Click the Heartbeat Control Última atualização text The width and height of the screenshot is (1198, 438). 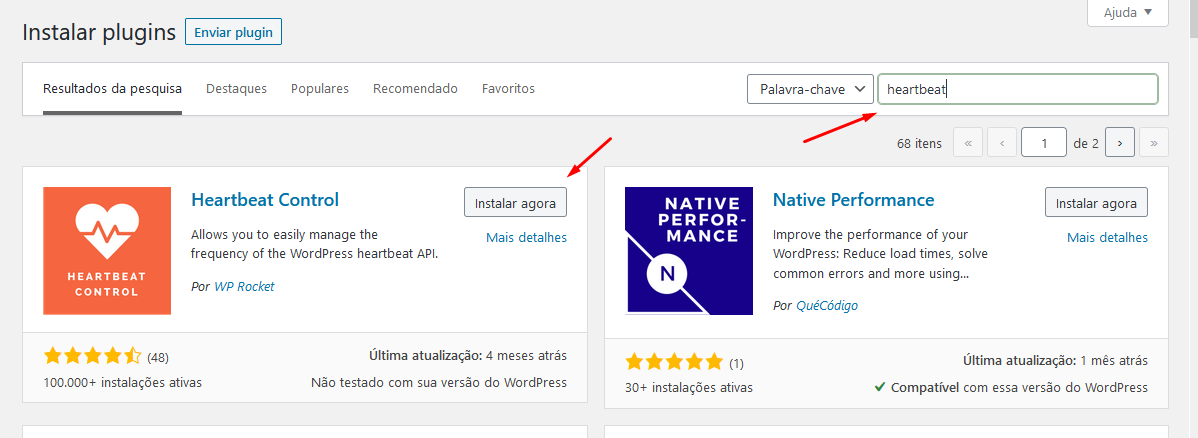click(468, 356)
